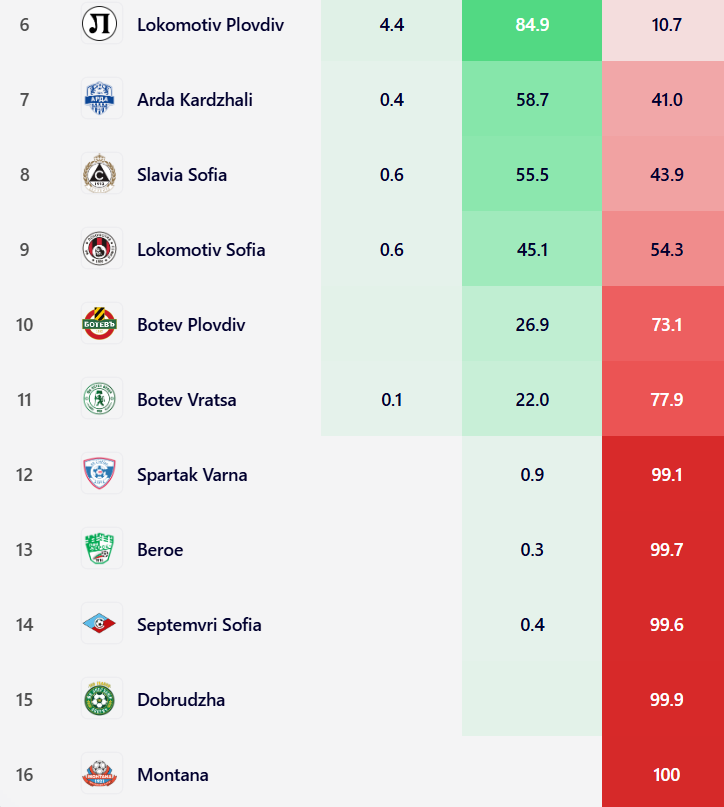Image resolution: width=724 pixels, height=807 pixels.
Task: Click the Septemvri Sofia crest icon
Action: (x=102, y=624)
